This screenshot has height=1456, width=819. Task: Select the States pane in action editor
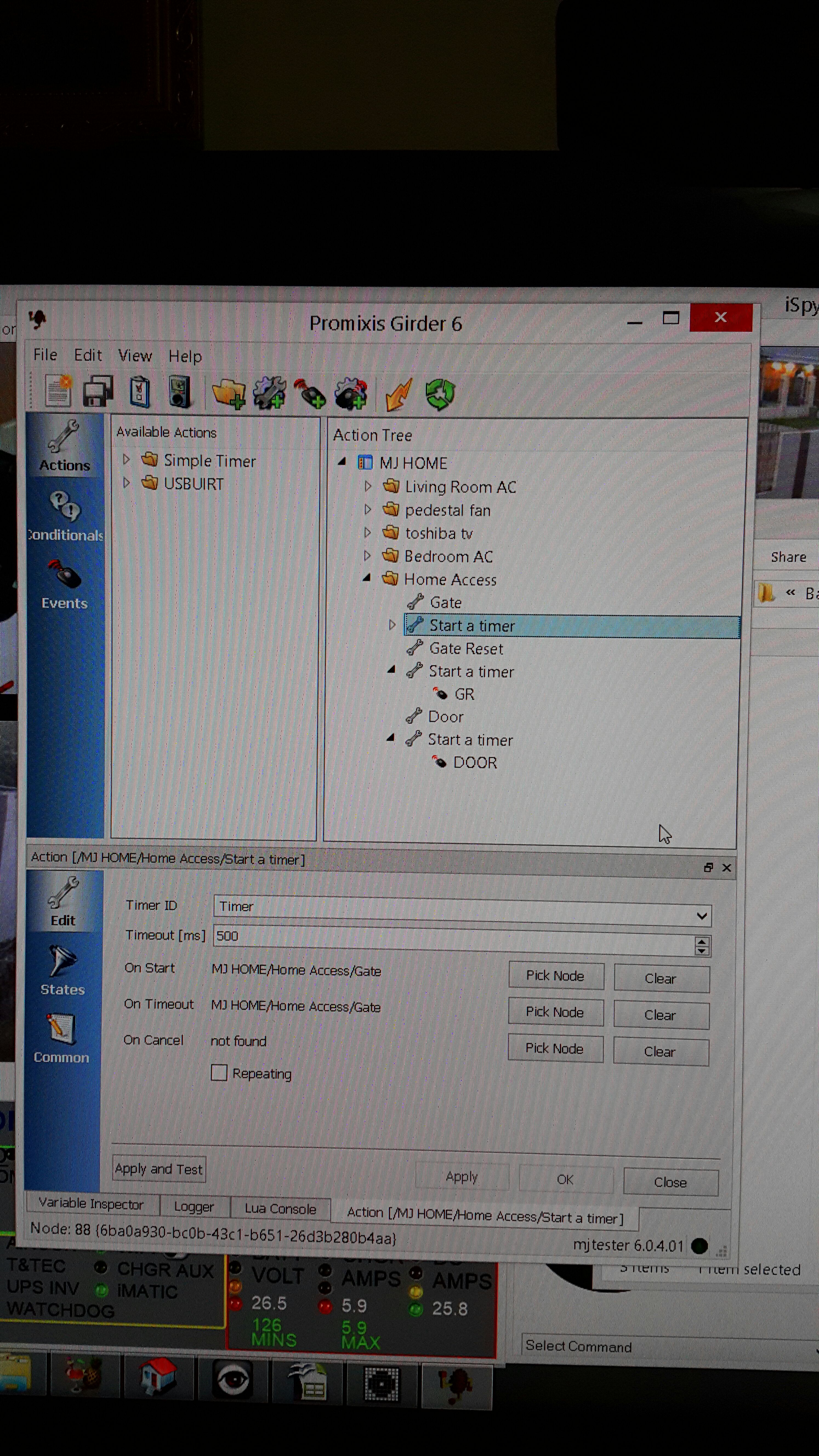point(62,970)
